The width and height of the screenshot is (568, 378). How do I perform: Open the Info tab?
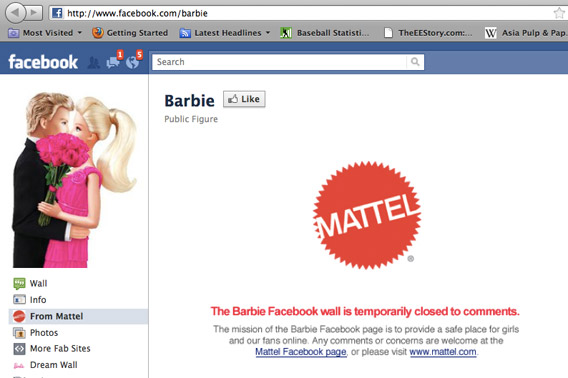point(38,299)
